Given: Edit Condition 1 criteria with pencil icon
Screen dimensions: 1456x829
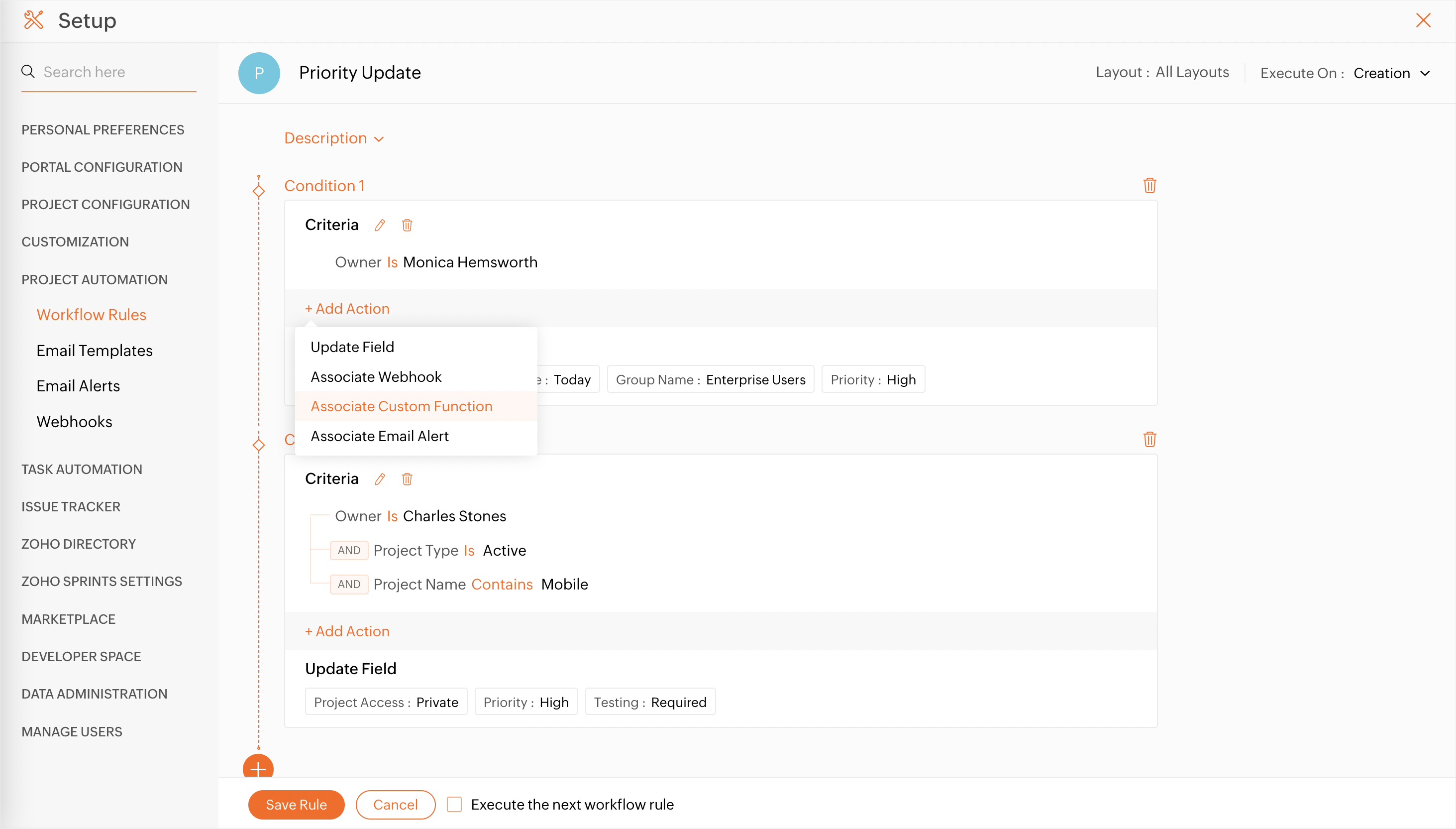Looking at the screenshot, I should [x=380, y=225].
